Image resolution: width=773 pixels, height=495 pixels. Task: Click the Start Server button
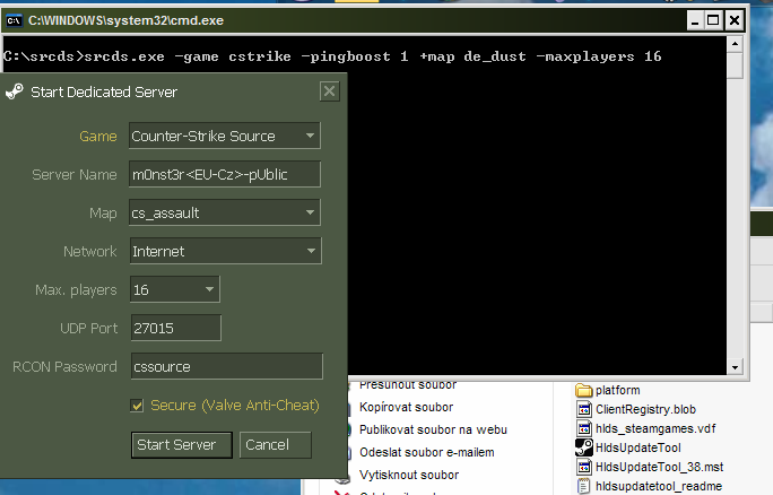(x=181, y=445)
